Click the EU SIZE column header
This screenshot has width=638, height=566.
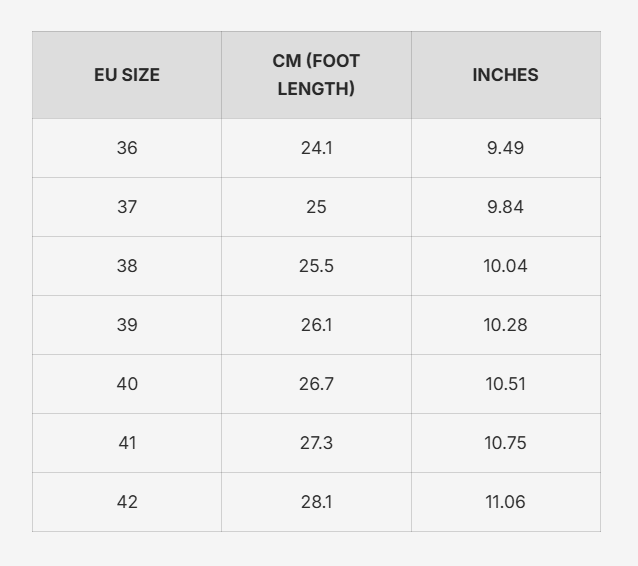point(127,75)
